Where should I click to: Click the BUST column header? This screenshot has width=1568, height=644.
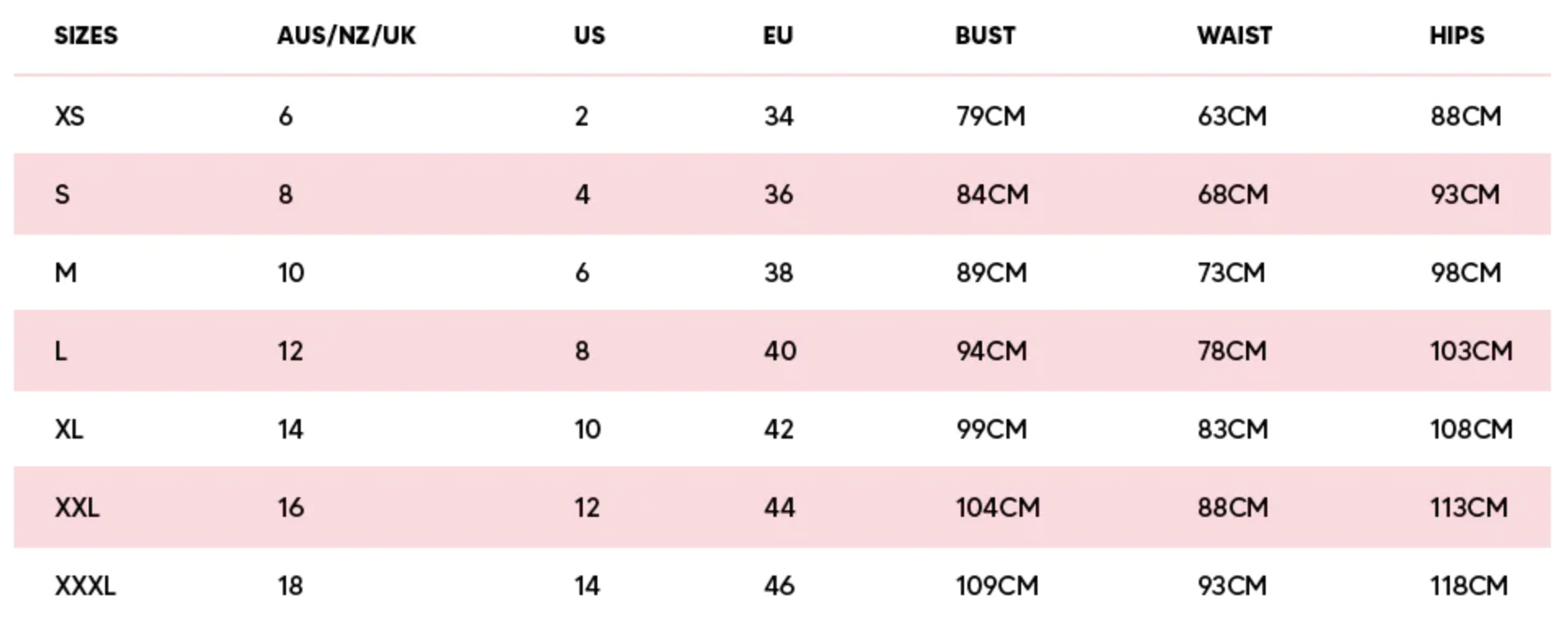985,36
